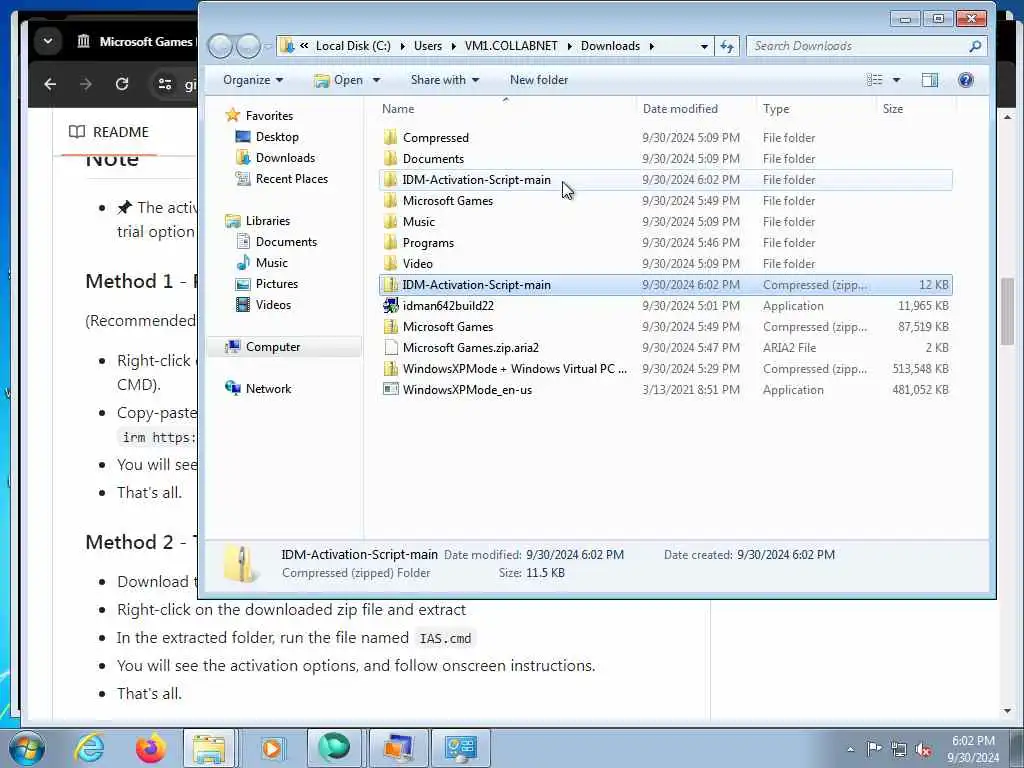Select the Documents folder in file list
Image resolution: width=1024 pixels, height=768 pixels.
pyautogui.click(x=665, y=159)
